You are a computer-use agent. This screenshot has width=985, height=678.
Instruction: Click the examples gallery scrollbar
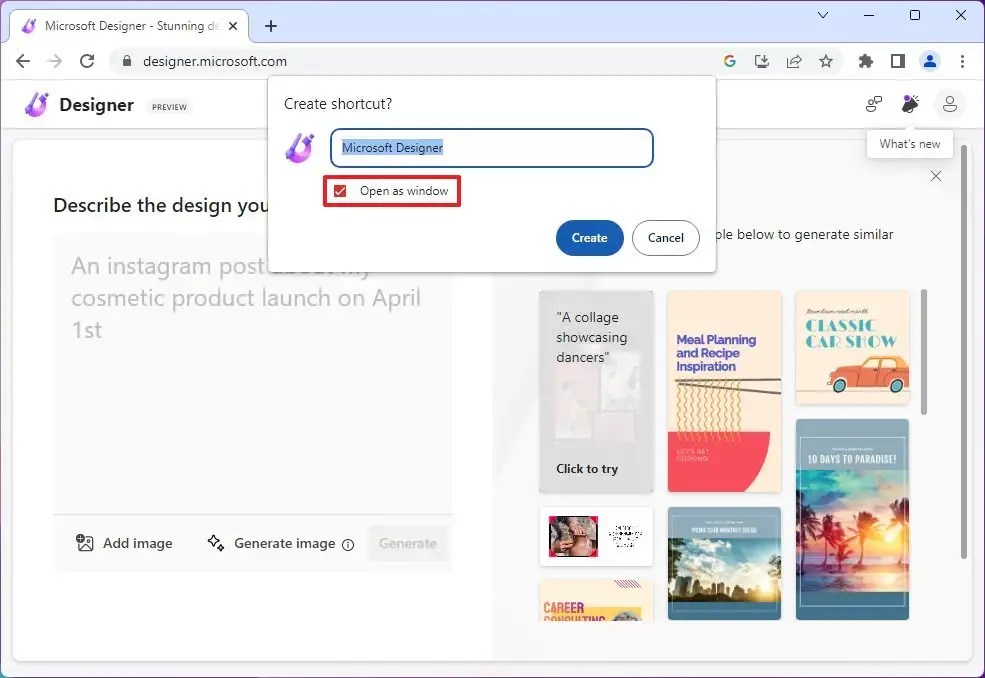[x=923, y=352]
